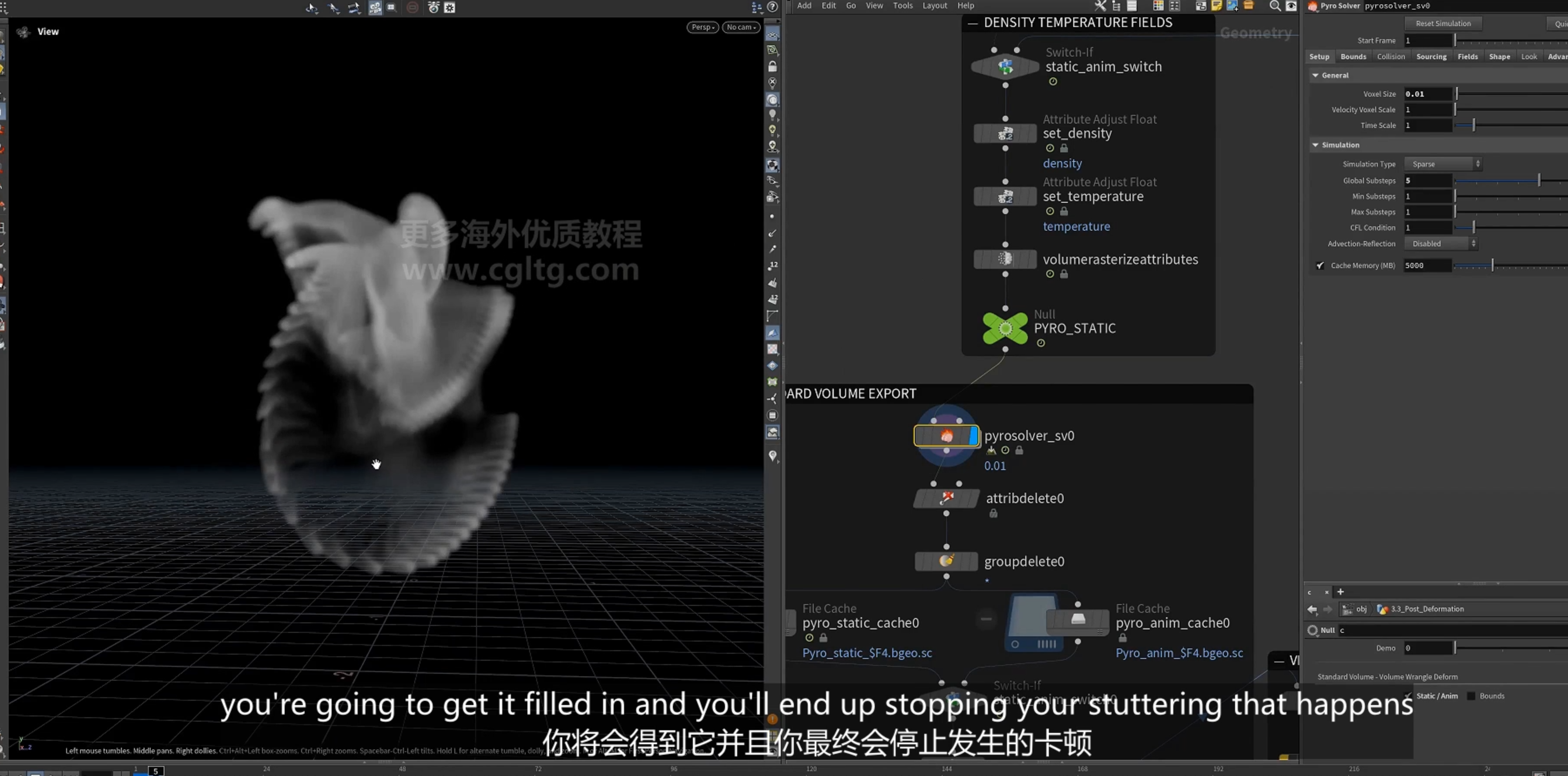The height and width of the screenshot is (776, 1568).
Task: Switch to the Collision tab
Action: click(1391, 57)
